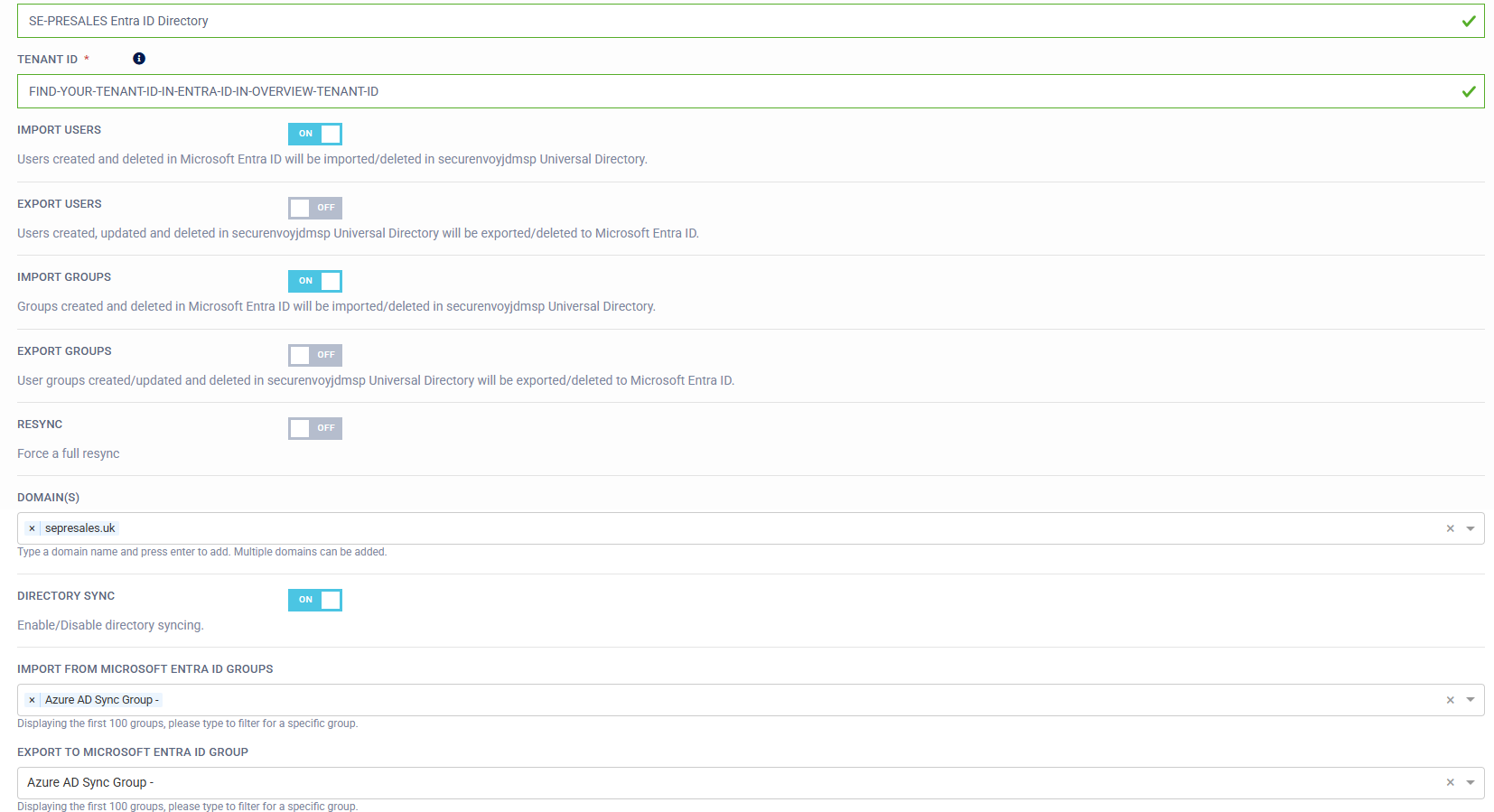Click the Tenant ID info icon
The image size is (1494, 812).
(139, 59)
